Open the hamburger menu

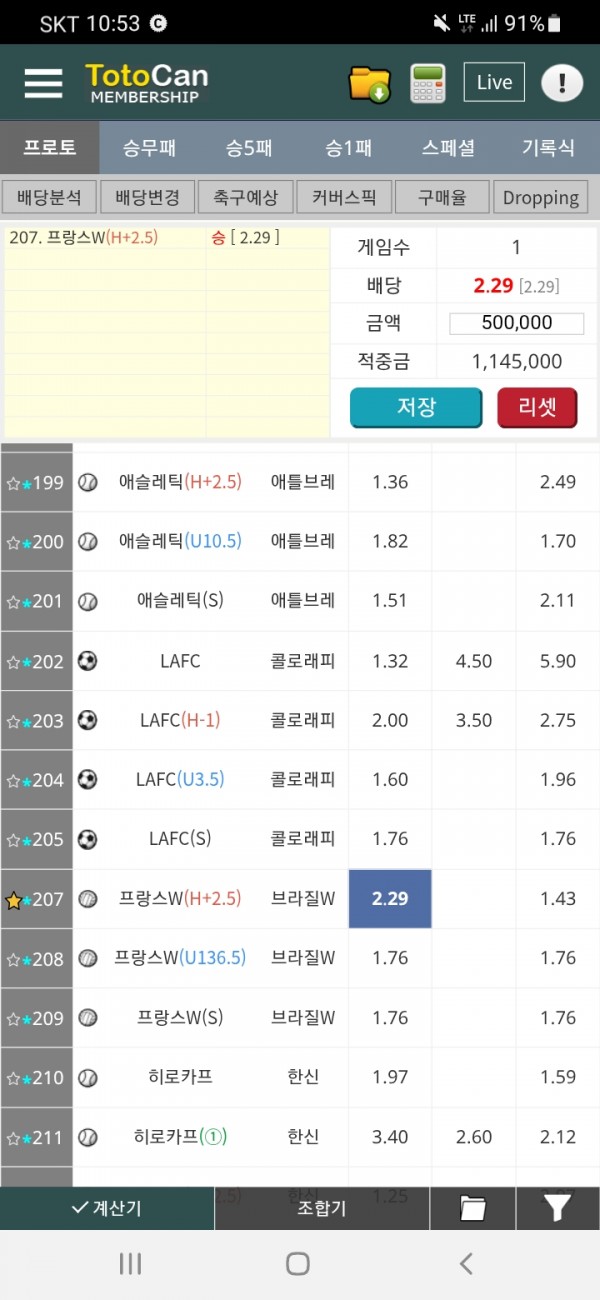pyautogui.click(x=43, y=83)
